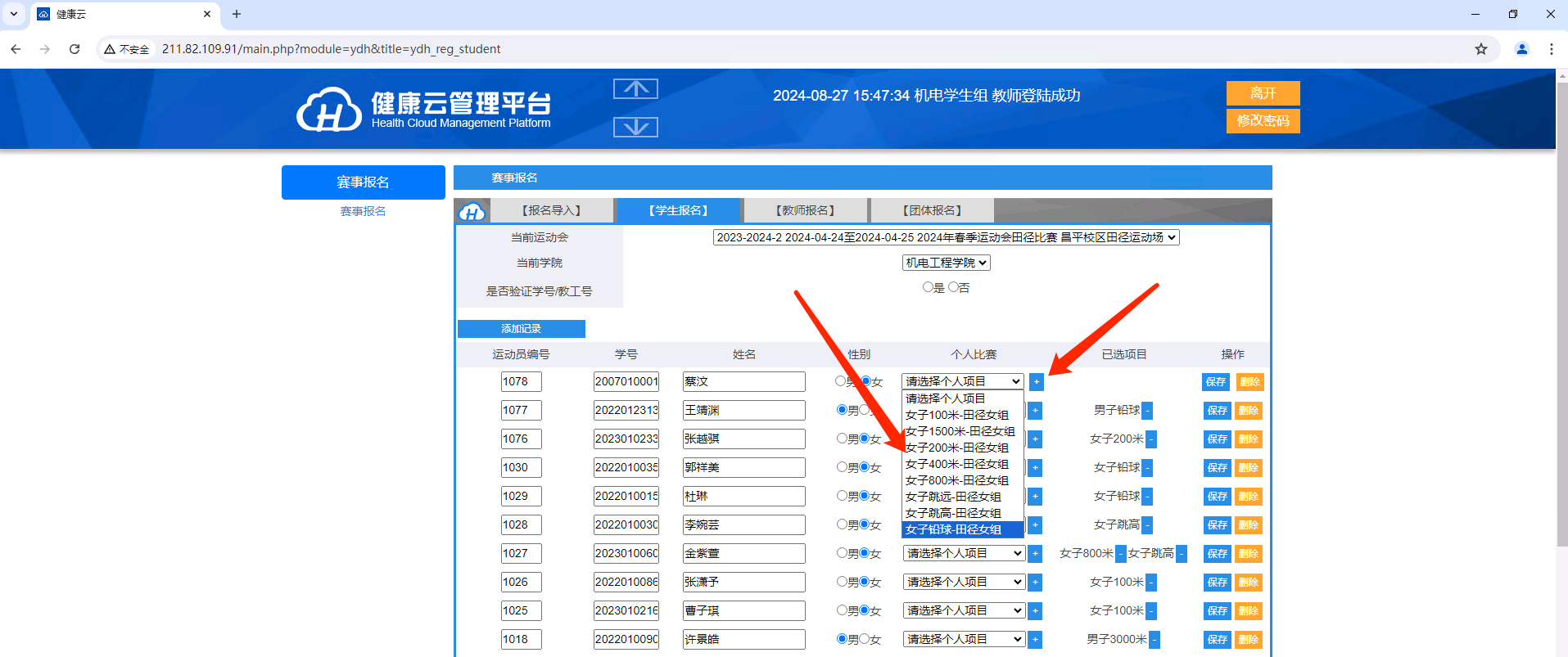The image size is (1568, 657).
Task: Set 王靖渊's gender to 女
Action: [864, 410]
